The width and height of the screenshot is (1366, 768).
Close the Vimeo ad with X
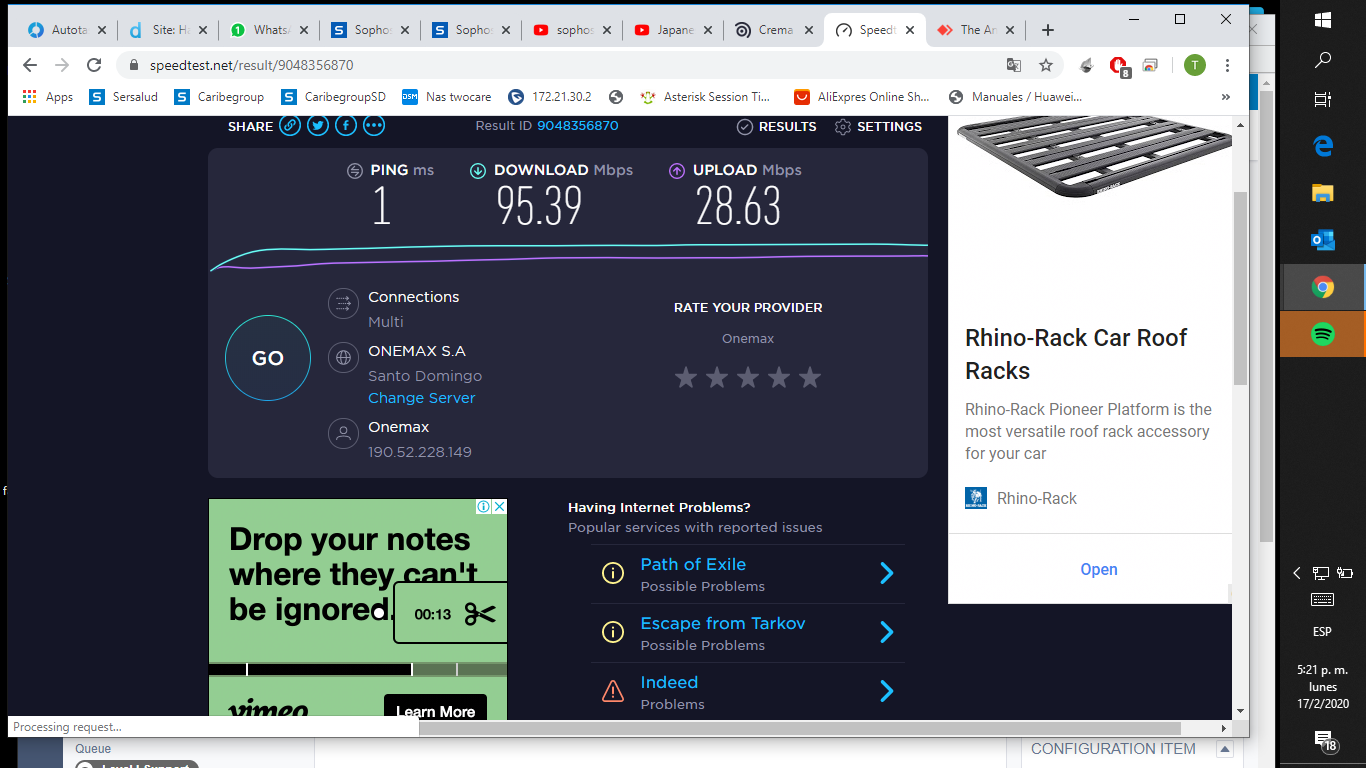coord(499,507)
